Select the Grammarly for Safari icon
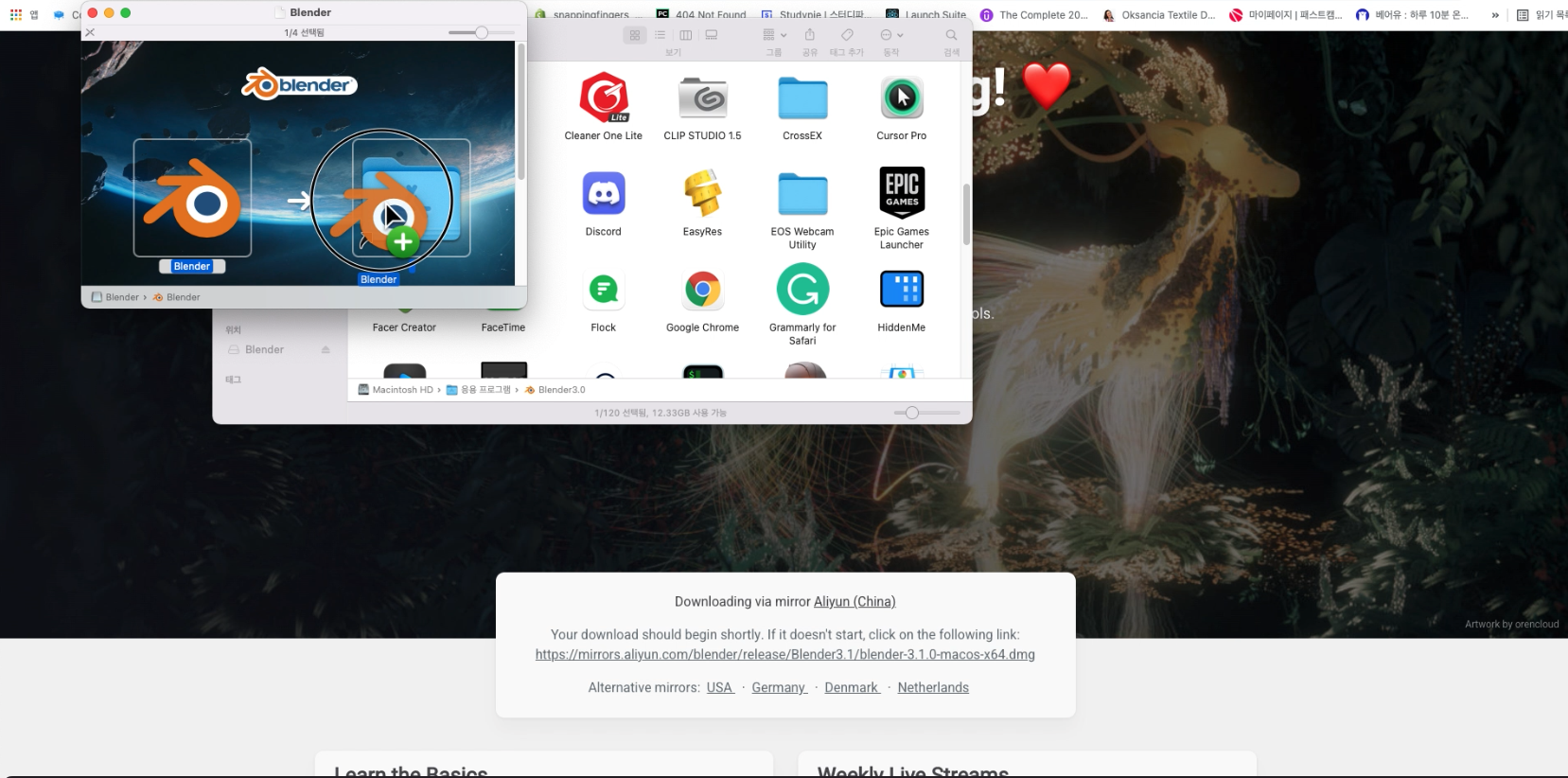Viewport: 1568px width, 778px height. click(802, 289)
